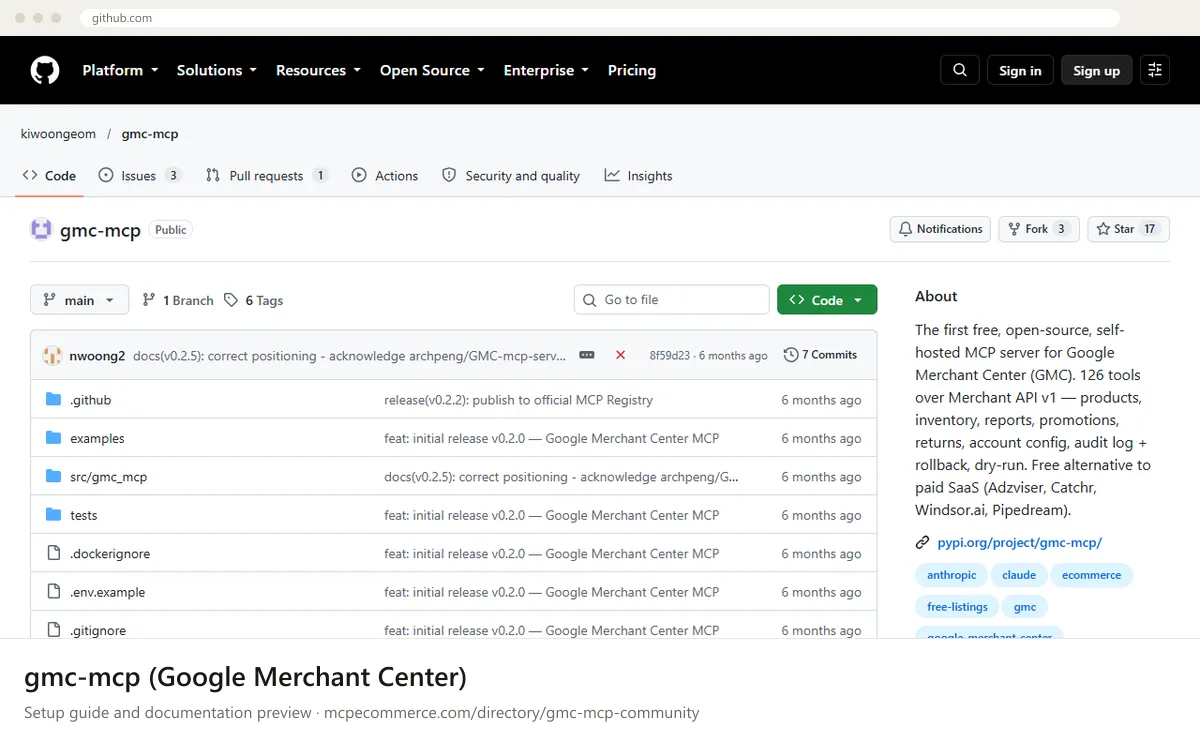Screen dimensions: 1200x750
Task: Open Solutions navigation dropdown
Action: [217, 70]
